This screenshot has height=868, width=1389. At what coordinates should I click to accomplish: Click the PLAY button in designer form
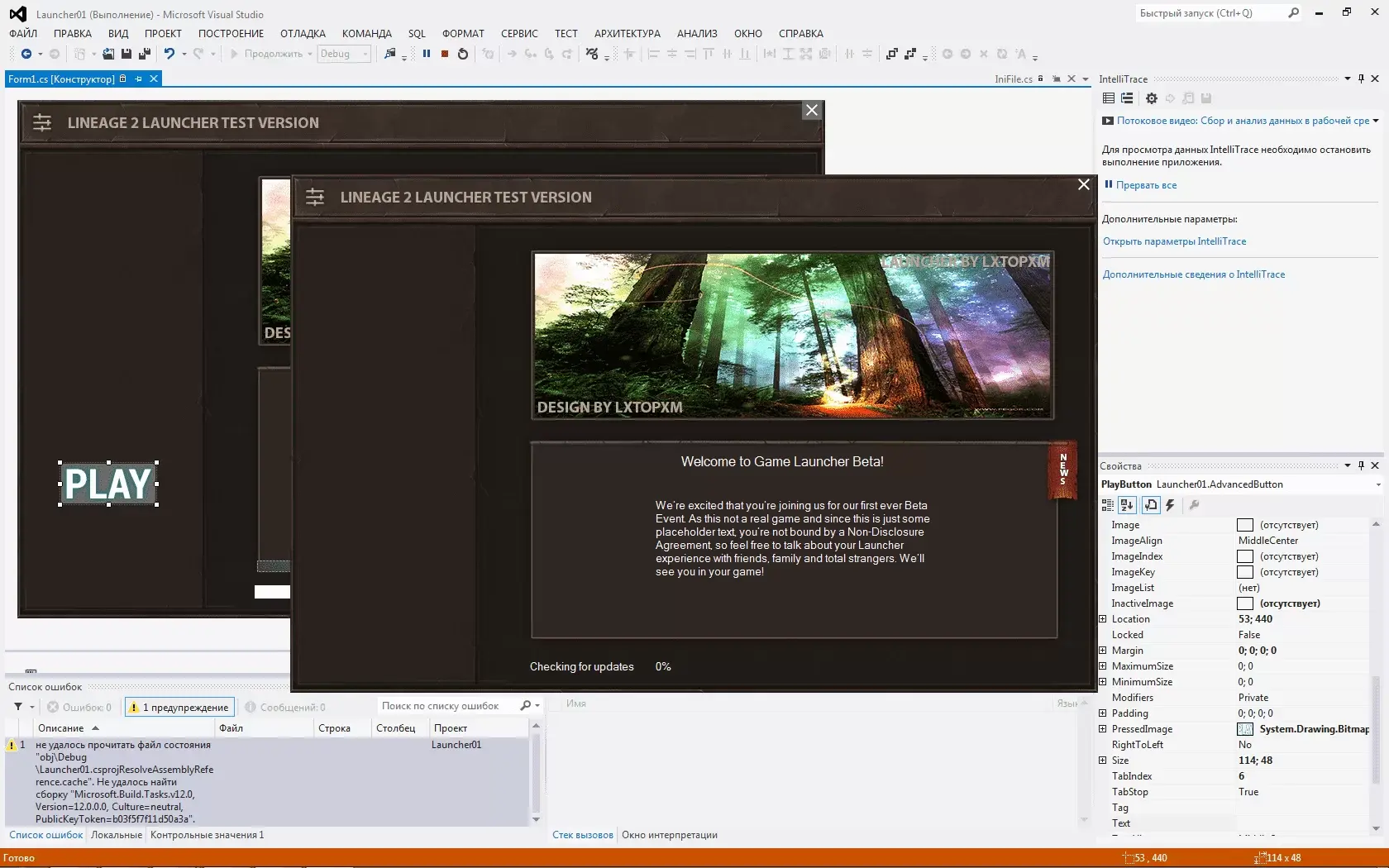(108, 484)
